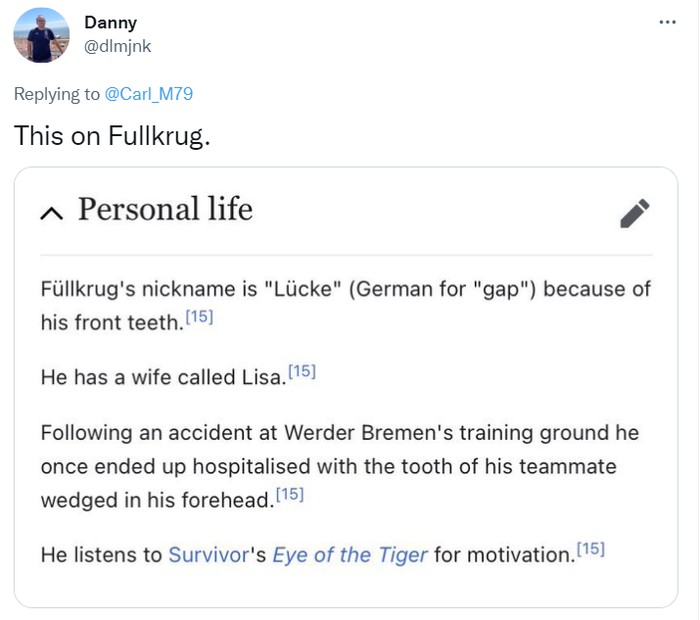This screenshot has width=700, height=620.
Task: Open the @Carl_M79 profile link
Action: 149,94
